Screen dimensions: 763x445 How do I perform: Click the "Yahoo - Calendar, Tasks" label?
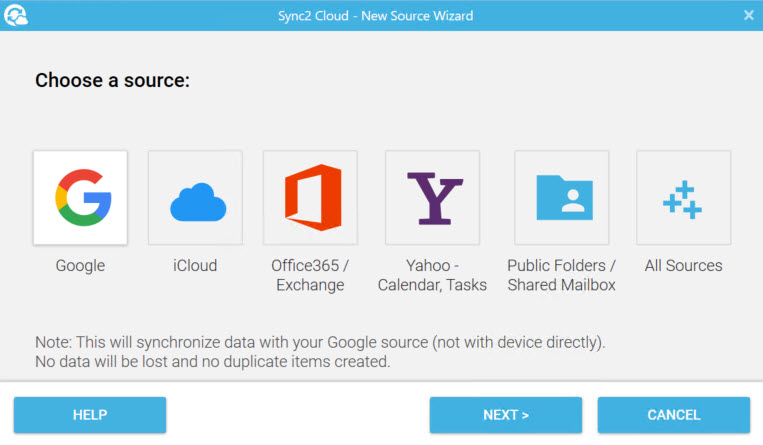[x=432, y=275]
